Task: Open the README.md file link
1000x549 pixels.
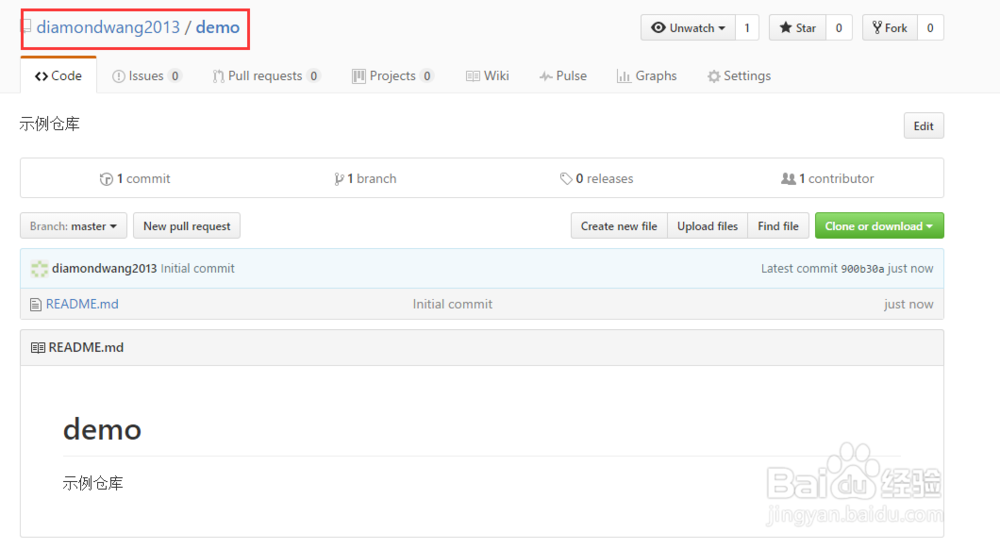Action: [x=82, y=304]
